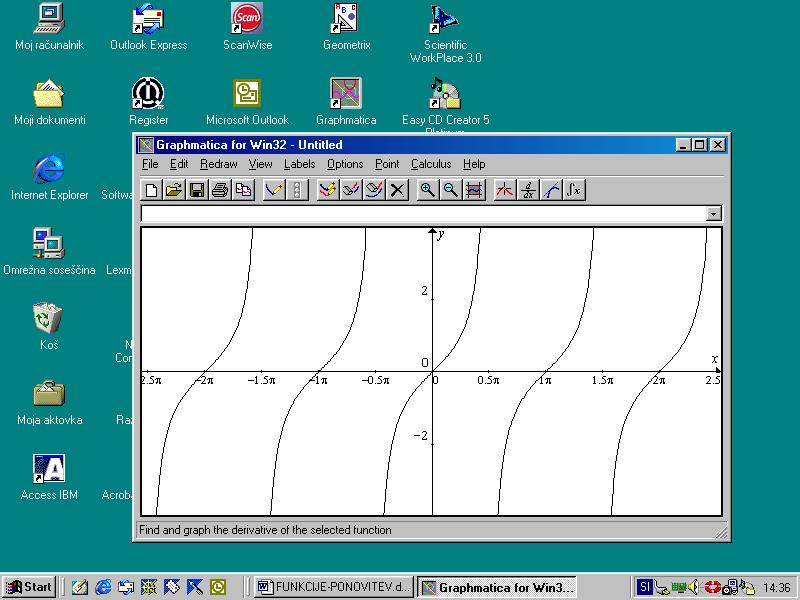The height and width of the screenshot is (600, 800).
Task: Click the traffic light pause icon
Action: (297, 190)
